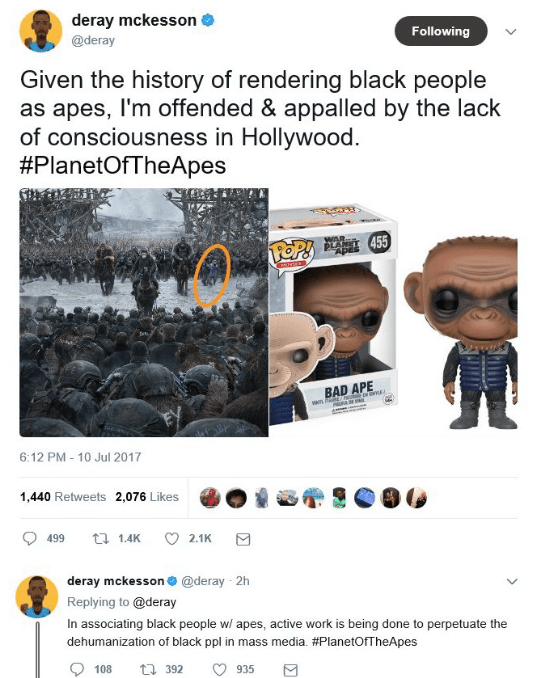Open the 2,076 Likes list
540x678 pixels.
pos(147,497)
